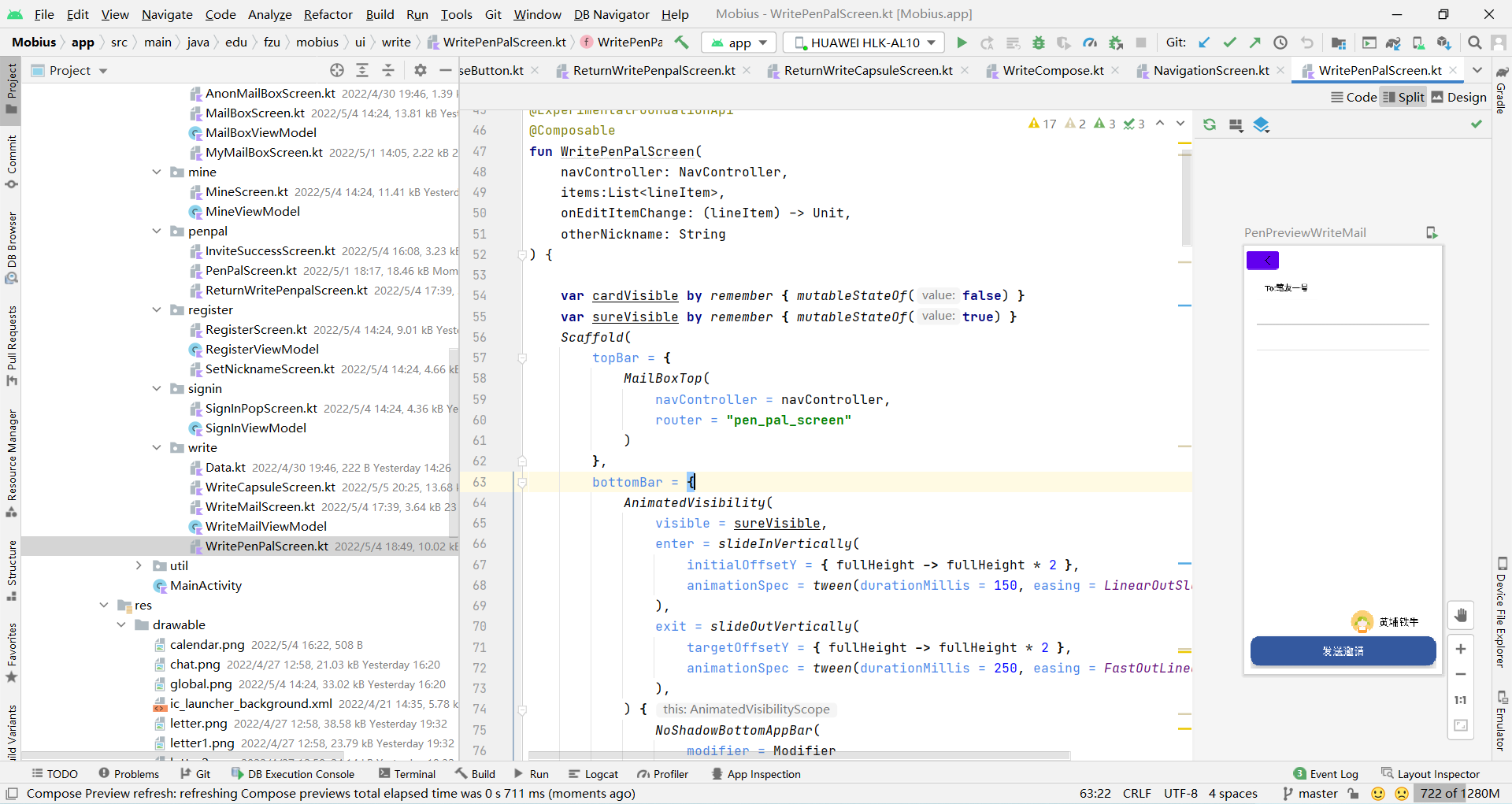
Task: Toggle the Gradle tool window side tab
Action: 1502,91
